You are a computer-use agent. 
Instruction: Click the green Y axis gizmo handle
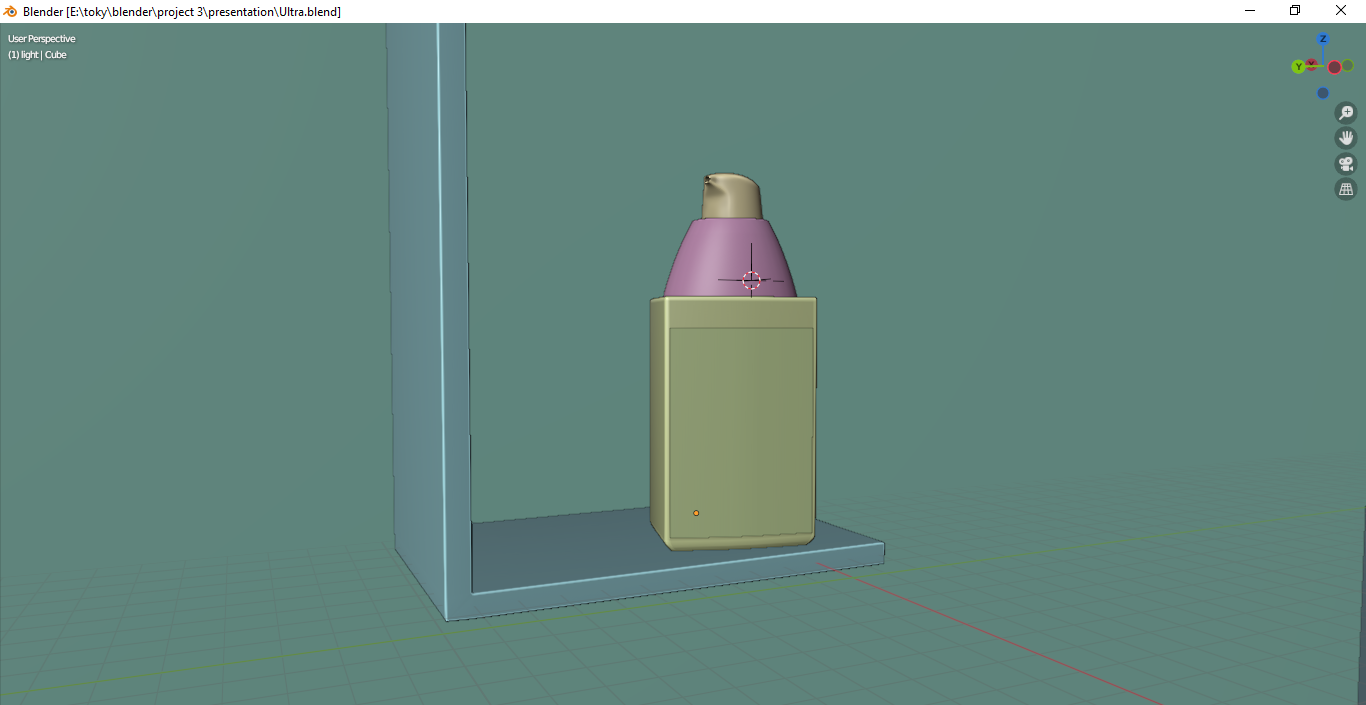[x=1298, y=67]
